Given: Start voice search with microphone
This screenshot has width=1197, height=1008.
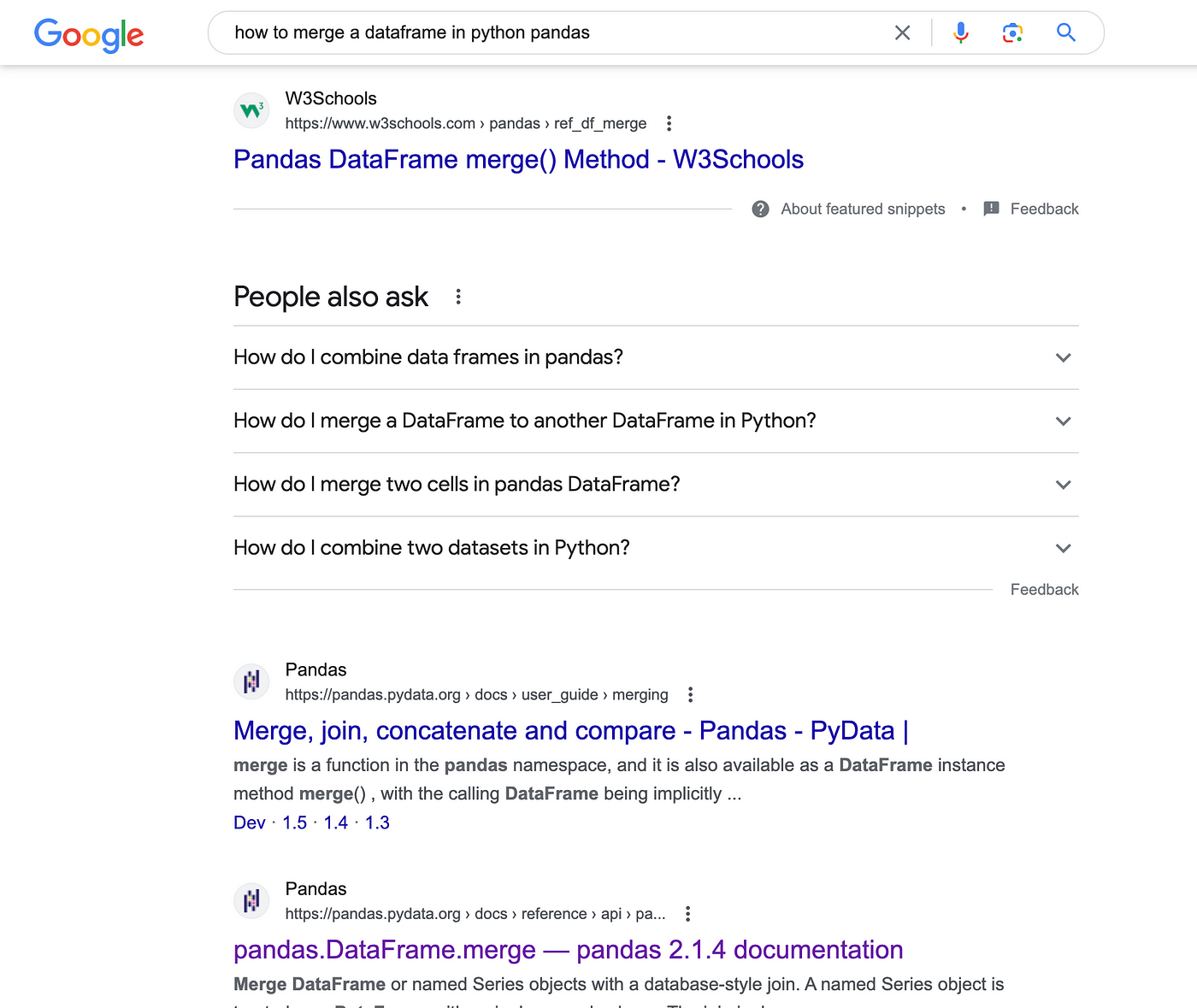Looking at the screenshot, I should click(x=961, y=32).
